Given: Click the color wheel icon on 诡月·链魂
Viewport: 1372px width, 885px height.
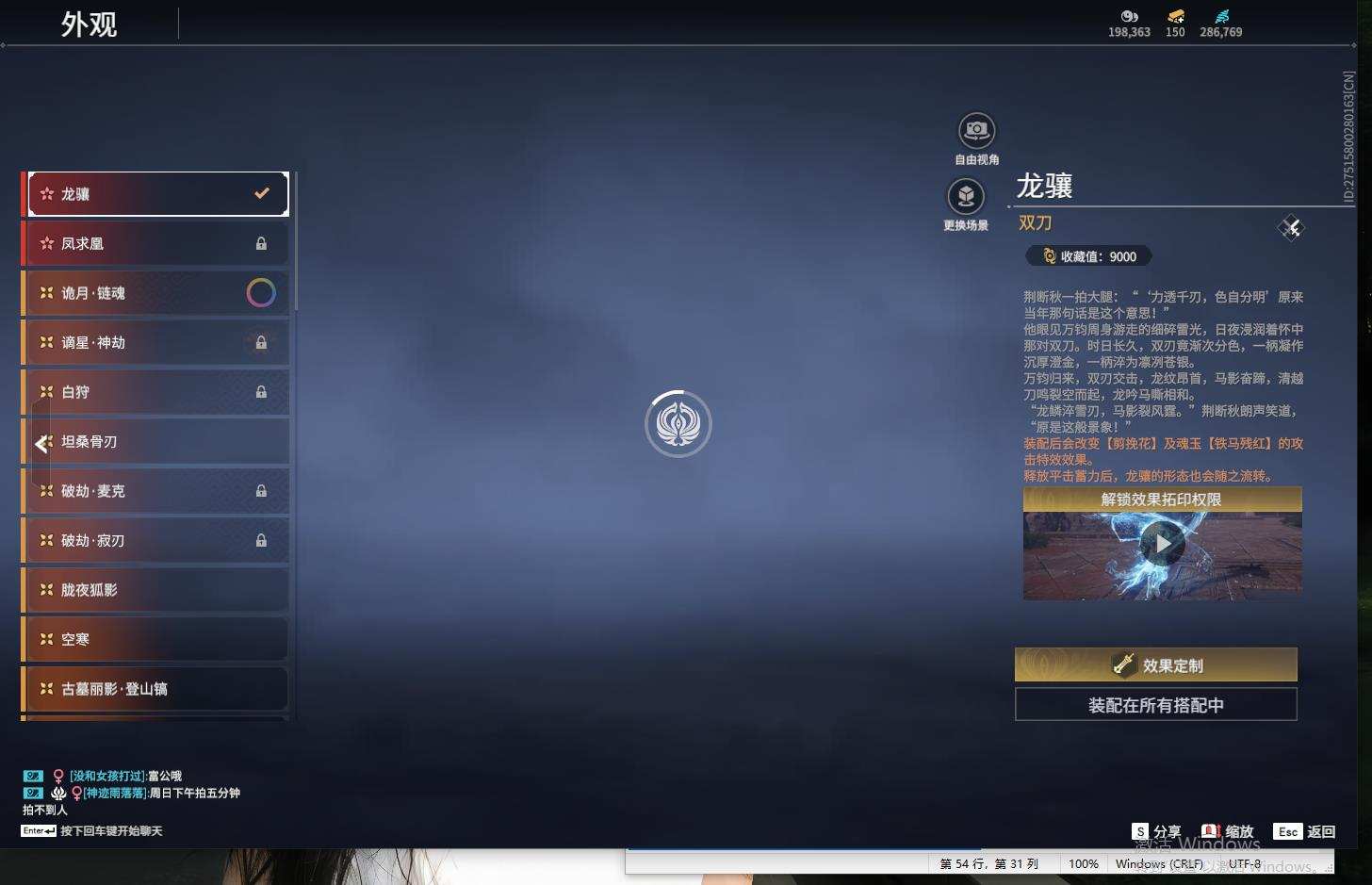Looking at the screenshot, I should tap(261, 293).
